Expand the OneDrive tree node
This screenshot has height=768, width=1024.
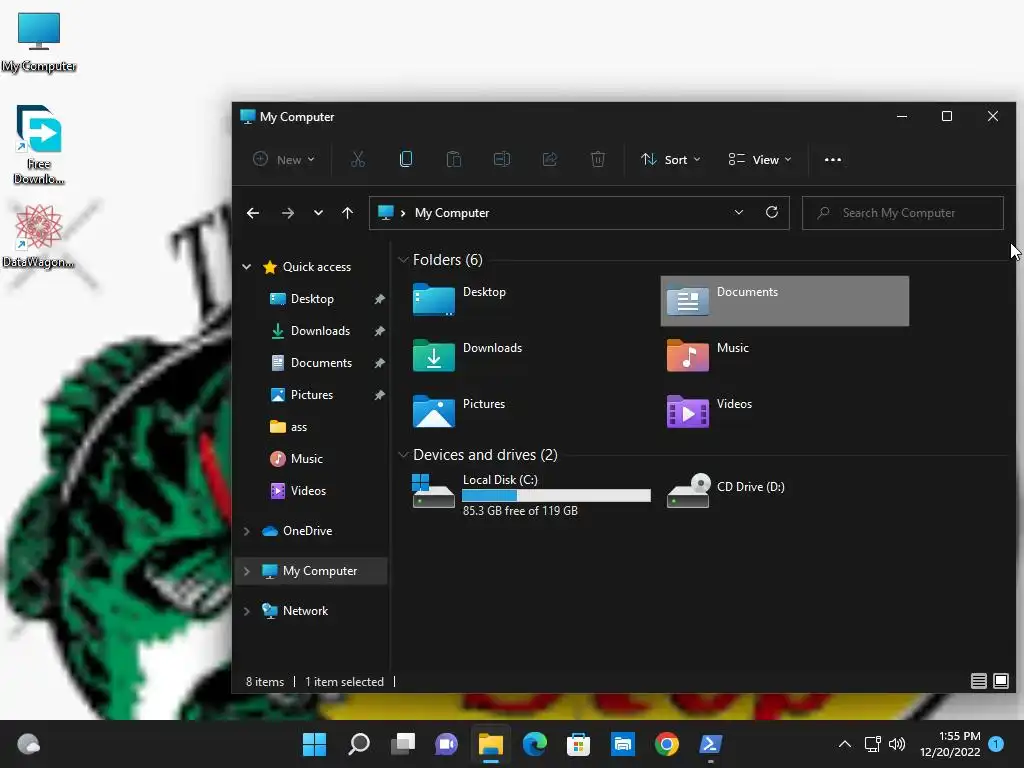pyautogui.click(x=247, y=531)
